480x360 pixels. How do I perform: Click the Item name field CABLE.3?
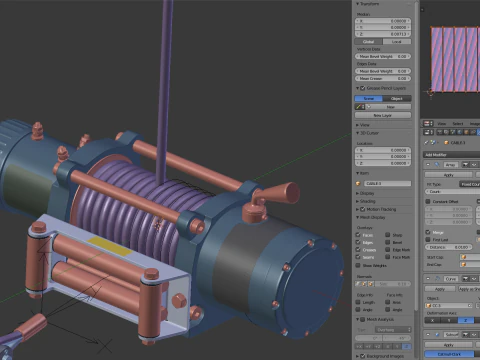[x=387, y=184]
